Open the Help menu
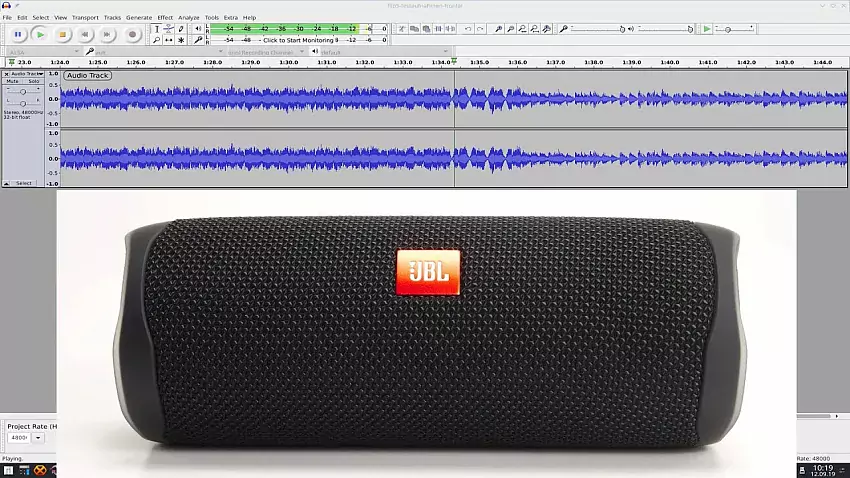Viewport: 850px width, 478px height. (249, 17)
